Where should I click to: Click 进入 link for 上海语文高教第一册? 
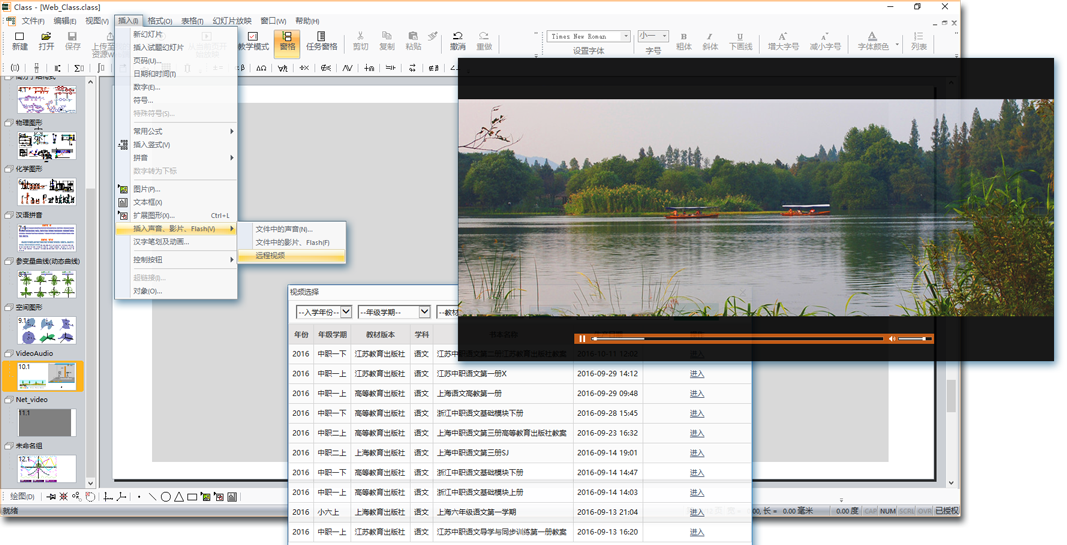pyautogui.click(x=697, y=394)
